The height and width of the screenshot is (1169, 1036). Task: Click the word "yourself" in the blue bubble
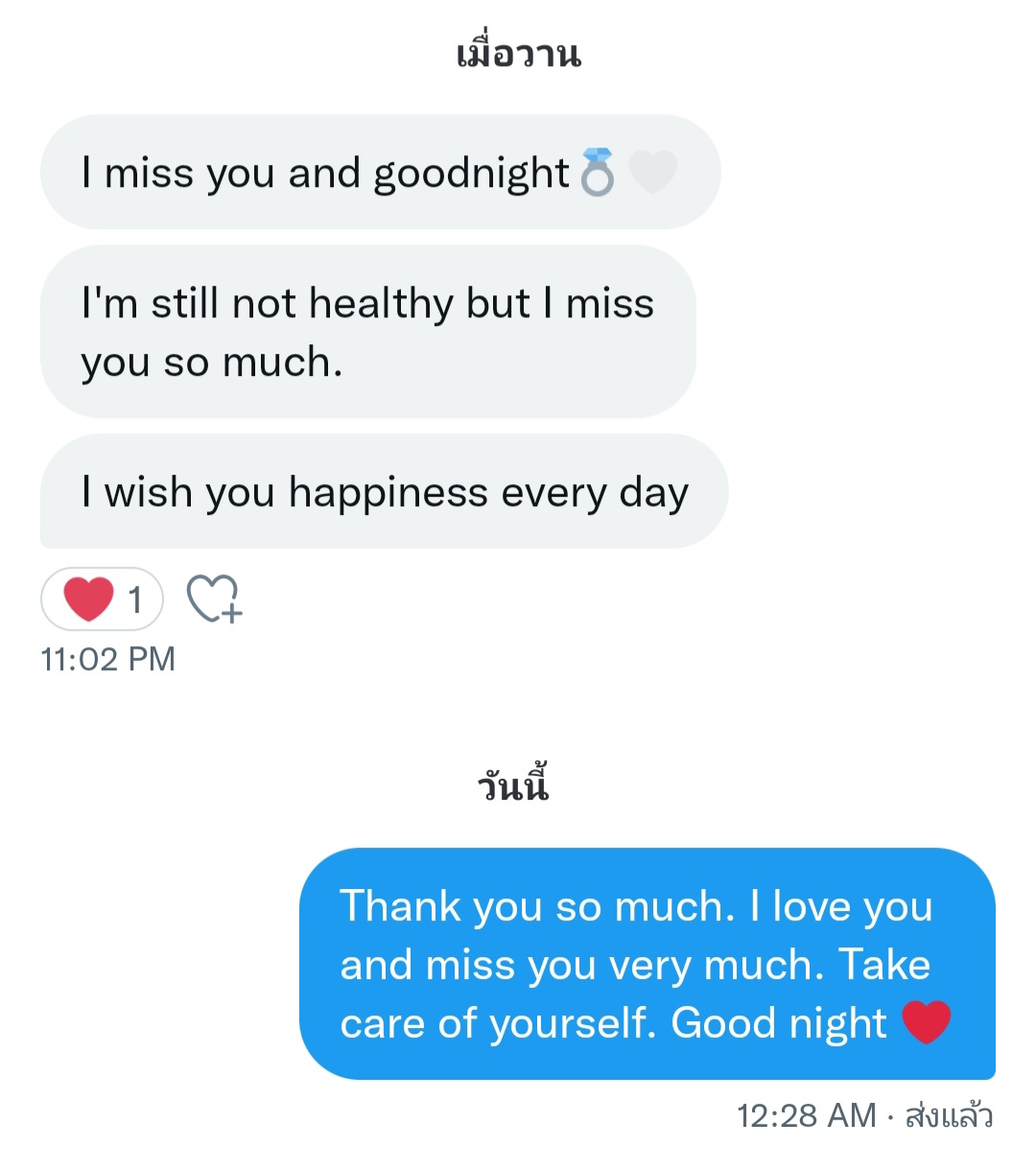573,1023
